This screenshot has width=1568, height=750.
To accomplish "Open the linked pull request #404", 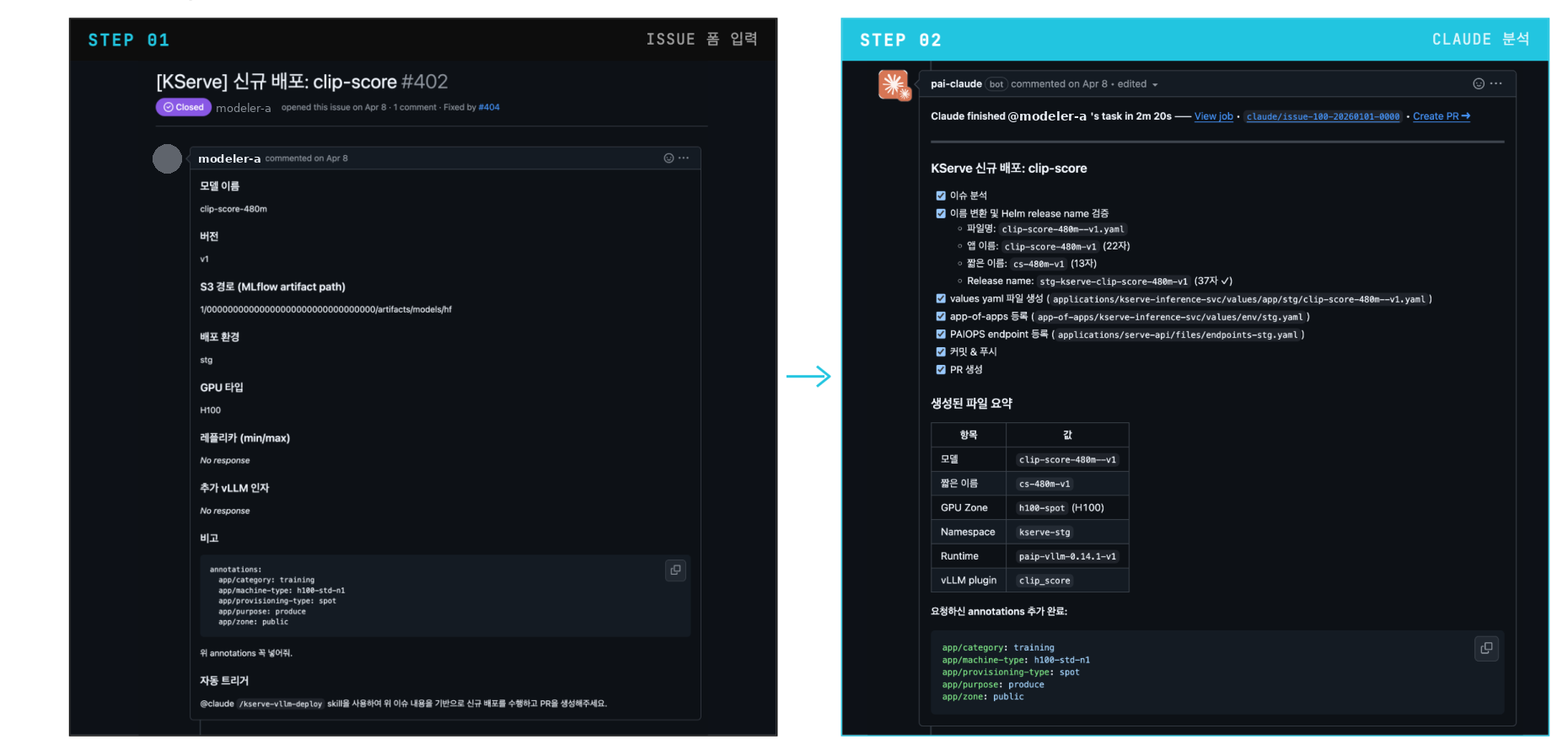I will coord(489,107).
